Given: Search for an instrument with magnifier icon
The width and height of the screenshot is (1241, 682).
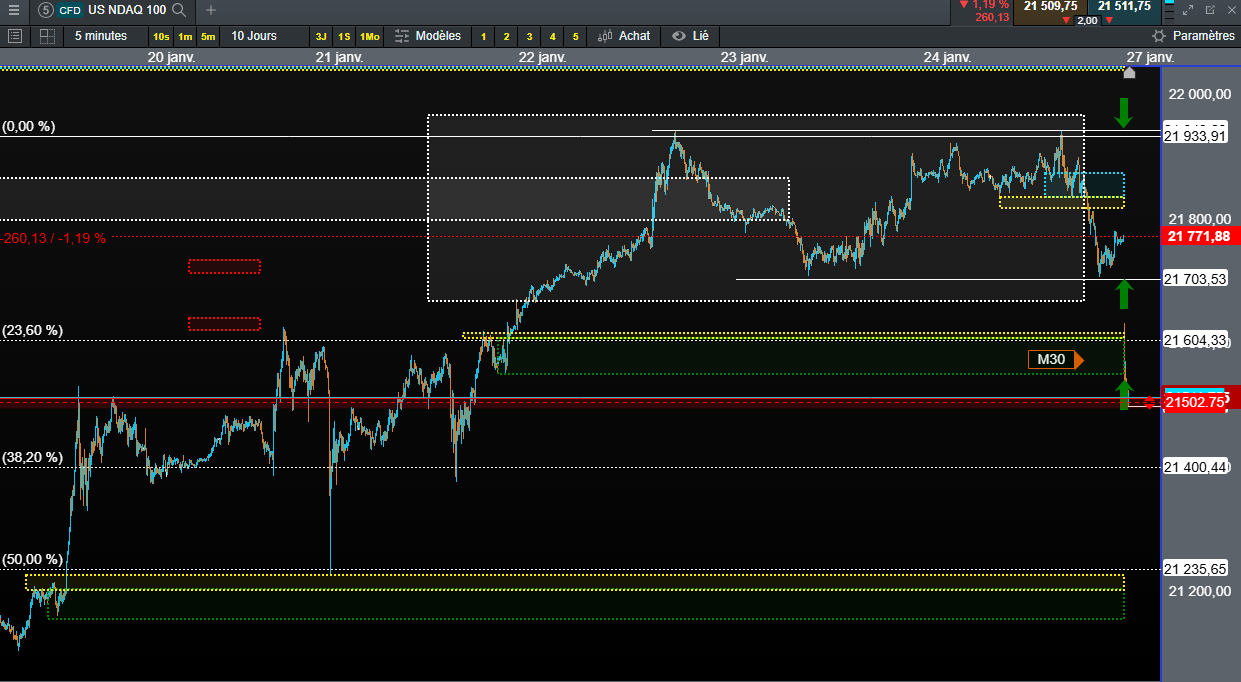Looking at the screenshot, I should tap(179, 10).
